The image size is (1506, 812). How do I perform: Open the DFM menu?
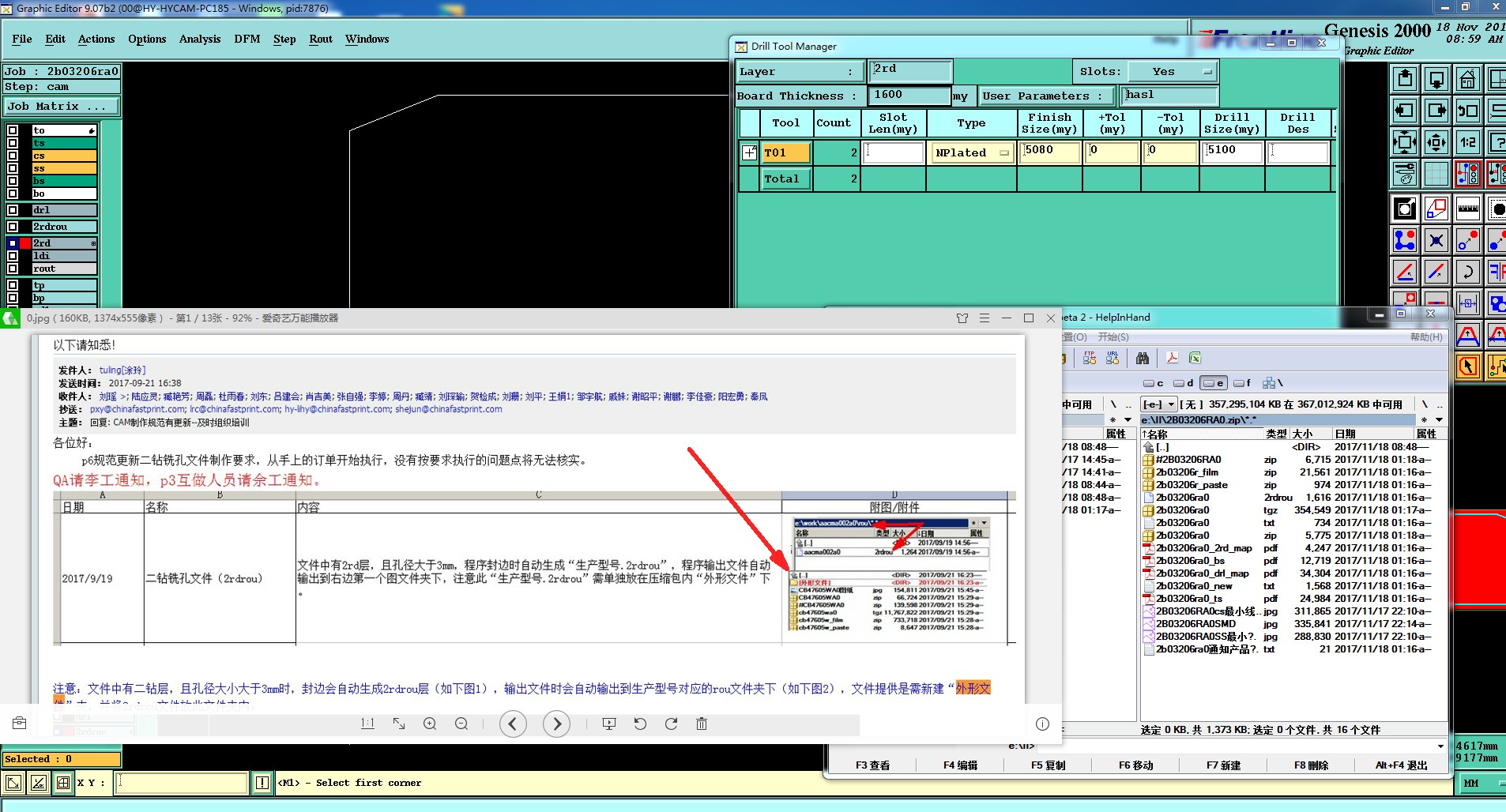pyautogui.click(x=247, y=39)
